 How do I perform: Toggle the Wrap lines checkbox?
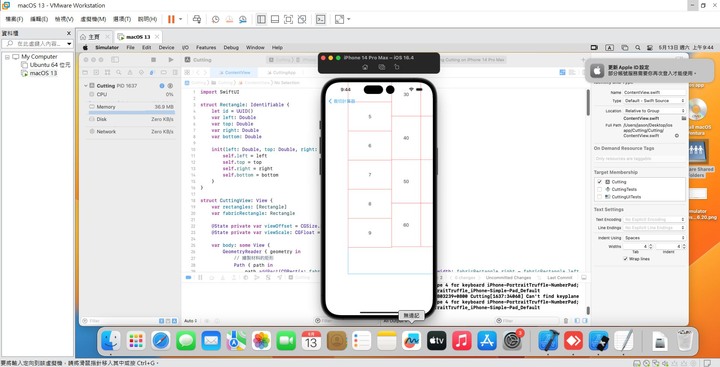(x=625, y=259)
